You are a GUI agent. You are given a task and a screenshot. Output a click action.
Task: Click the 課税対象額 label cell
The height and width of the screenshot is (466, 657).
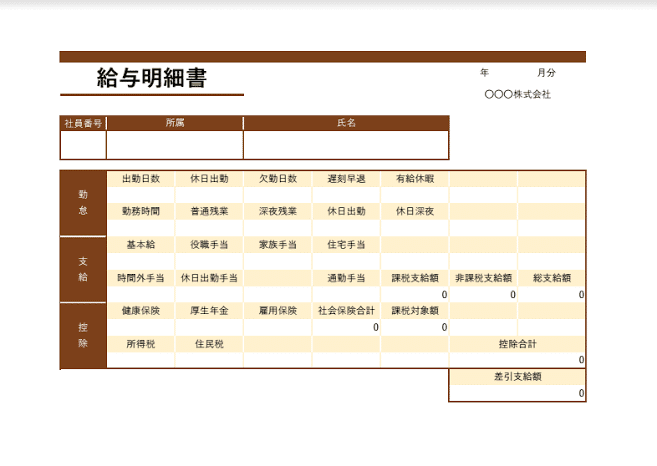(415, 311)
